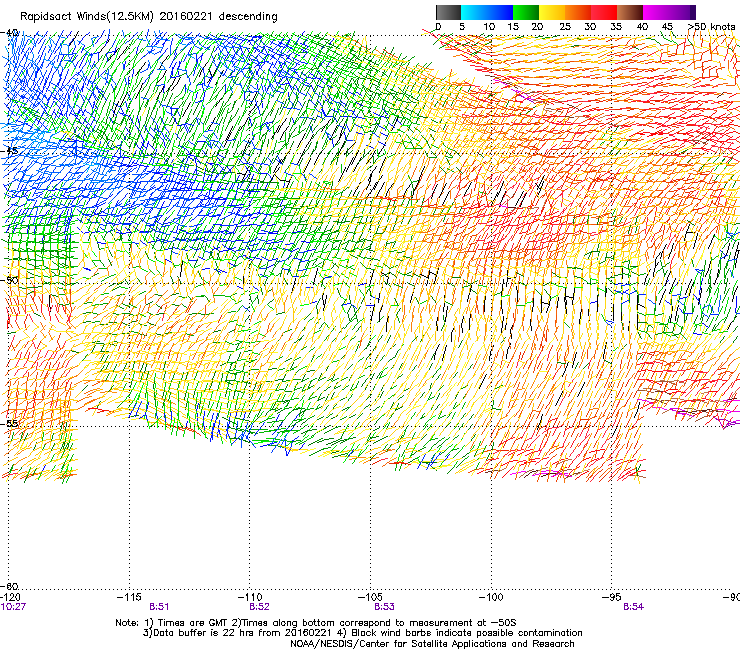Viewport: 740px width, 650px height.
Task: Click the legend label '10'
Action: [x=489, y=27]
